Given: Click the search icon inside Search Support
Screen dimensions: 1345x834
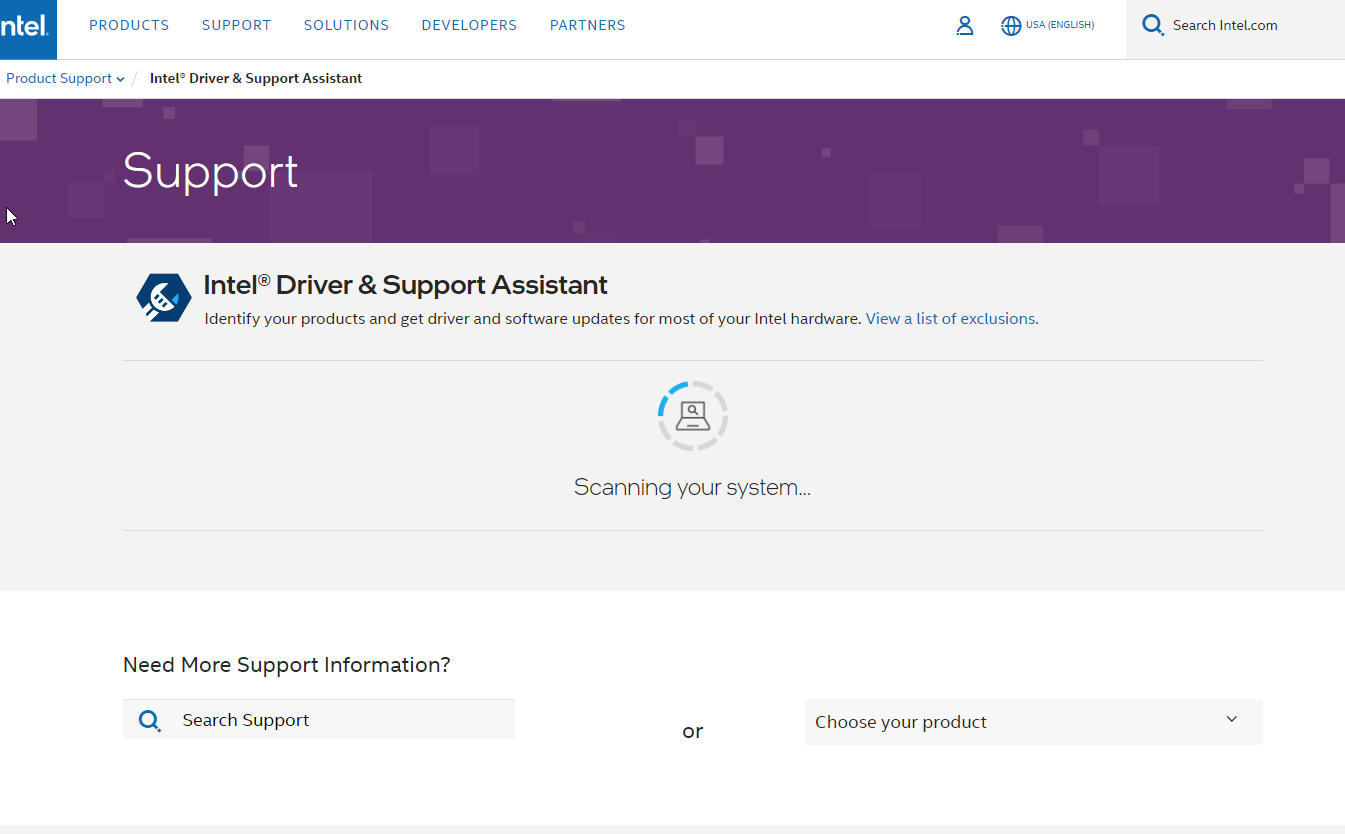Looking at the screenshot, I should click(x=150, y=719).
